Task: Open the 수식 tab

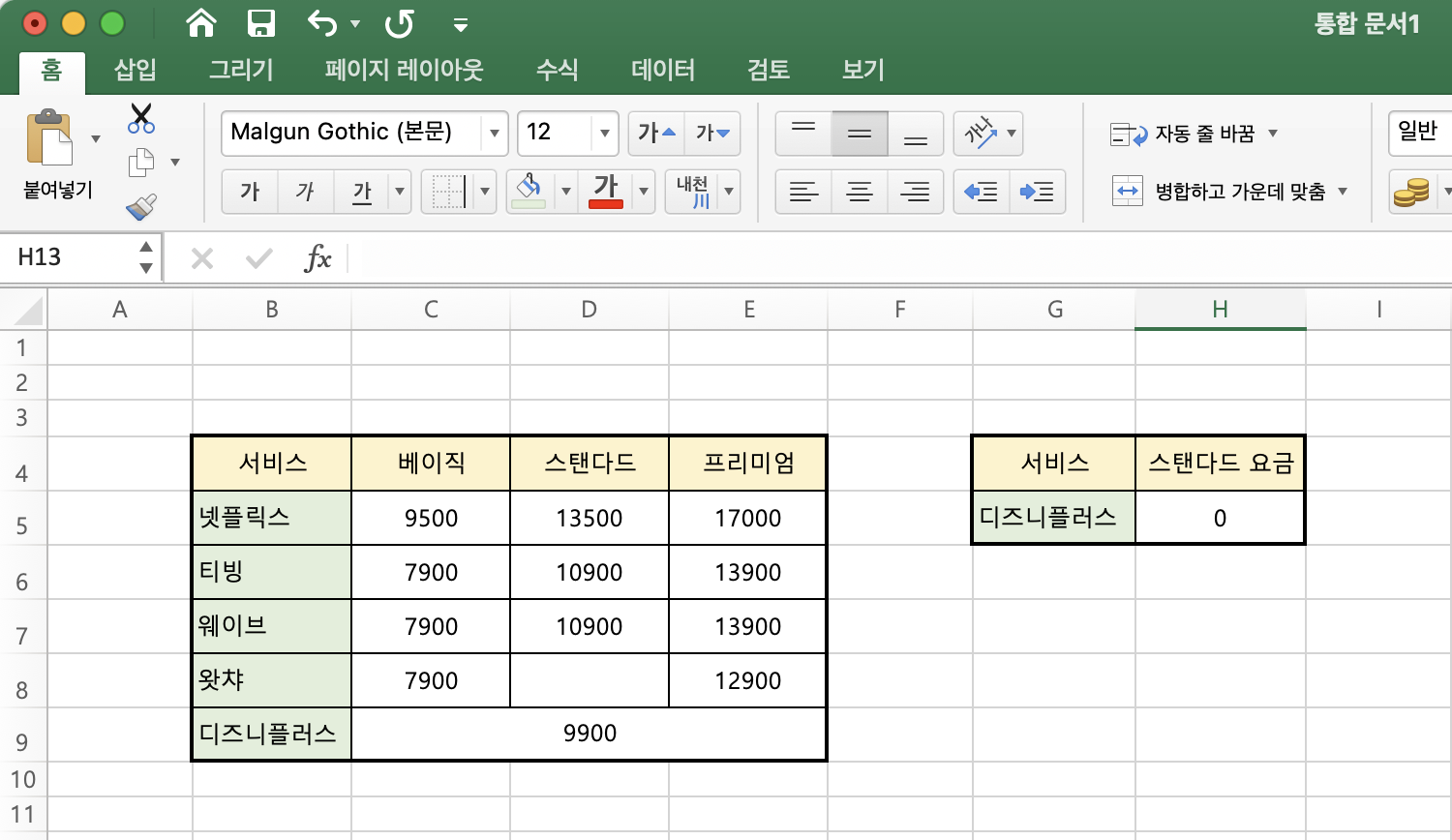Action: (x=558, y=70)
